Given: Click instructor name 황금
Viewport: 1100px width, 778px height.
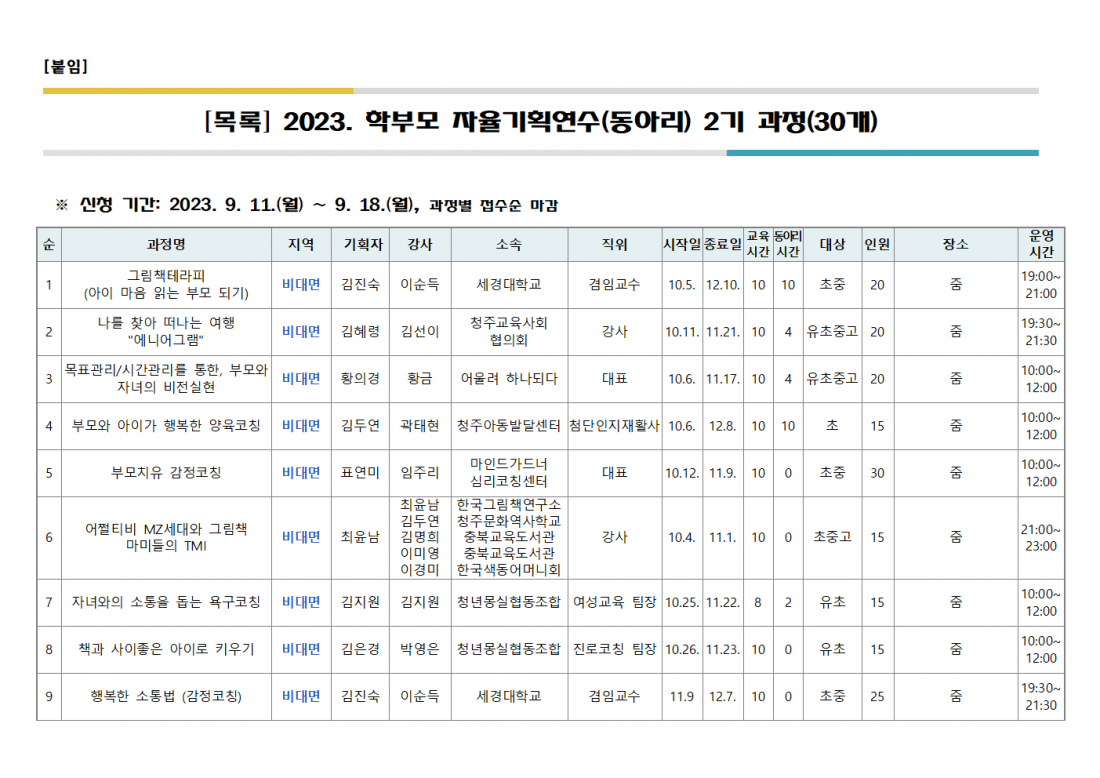Looking at the screenshot, I should (420, 379).
